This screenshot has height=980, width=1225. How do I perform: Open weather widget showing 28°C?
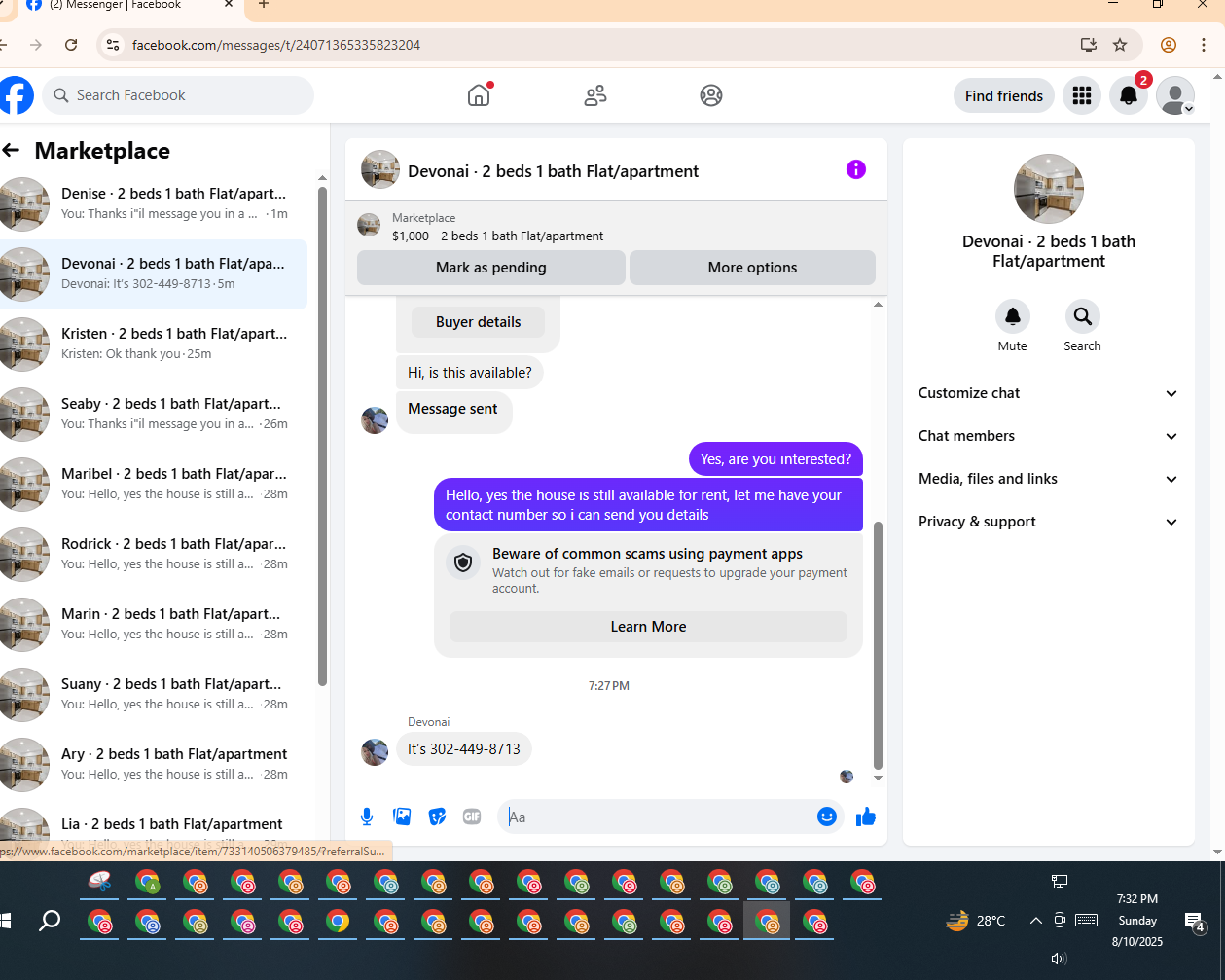(x=976, y=921)
